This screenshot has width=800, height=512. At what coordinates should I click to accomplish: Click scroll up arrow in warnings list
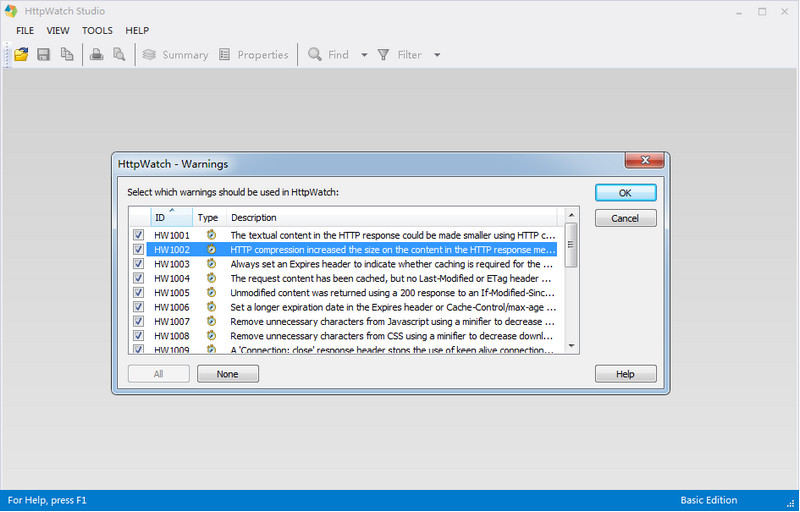571,215
